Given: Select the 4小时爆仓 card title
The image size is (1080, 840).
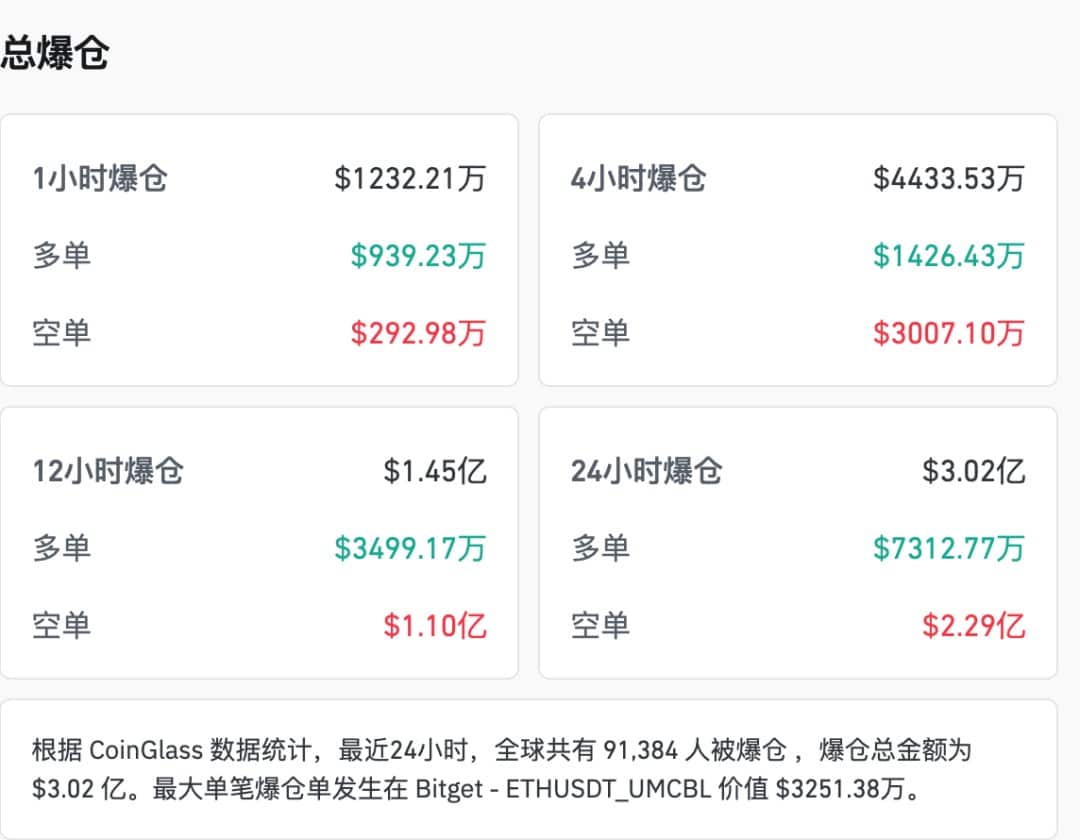Looking at the screenshot, I should click(x=638, y=179).
